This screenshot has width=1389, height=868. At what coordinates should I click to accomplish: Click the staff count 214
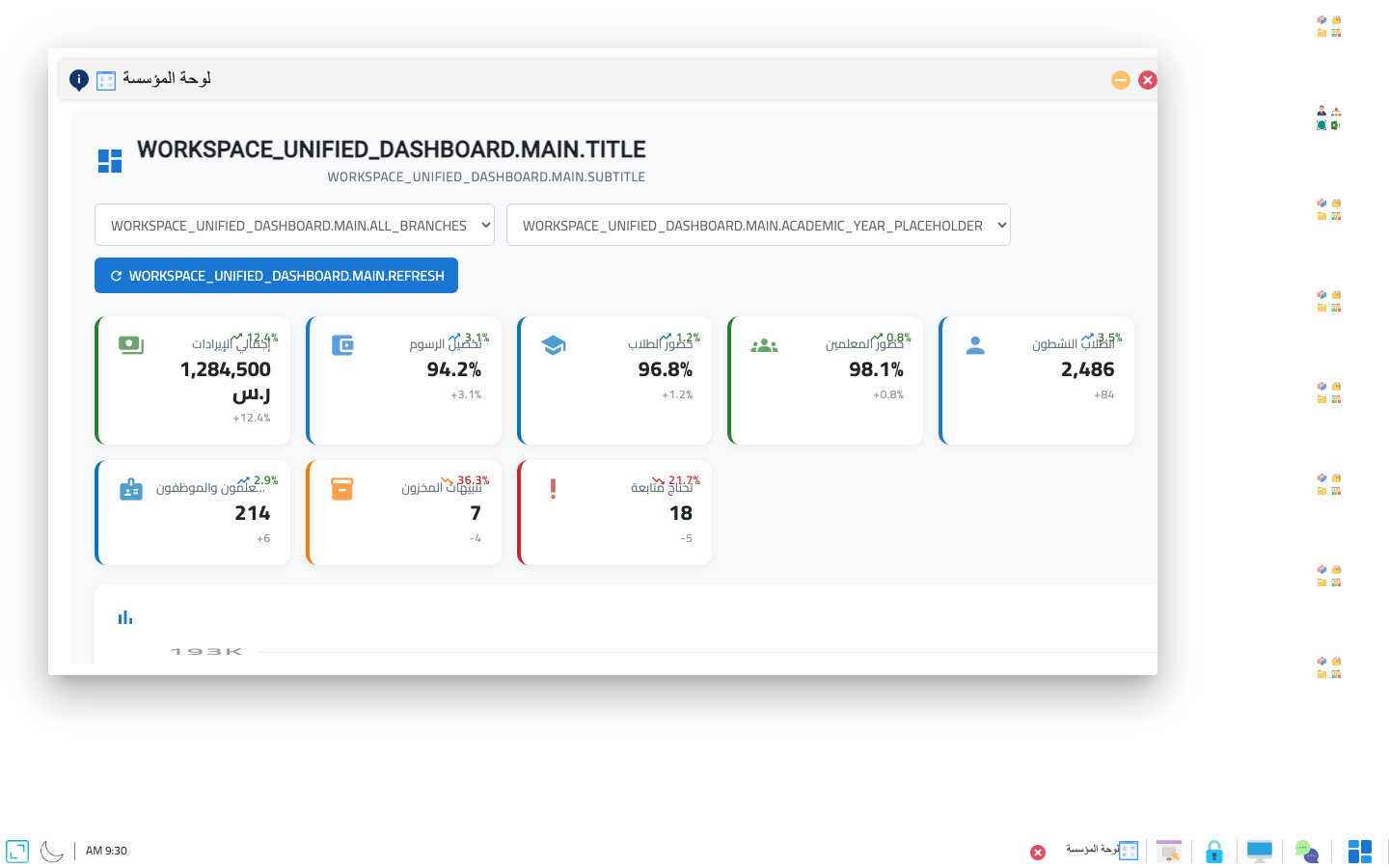pyautogui.click(x=253, y=513)
